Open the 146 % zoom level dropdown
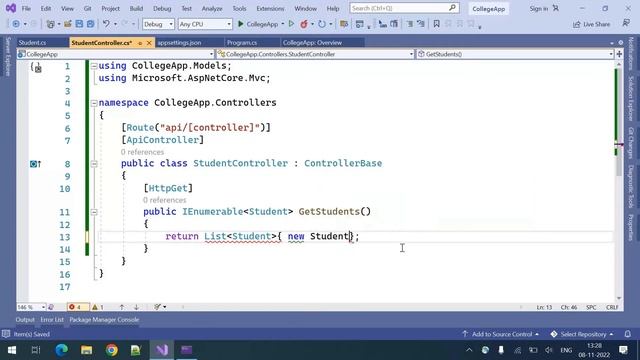This screenshot has width=640, height=360. [x=31, y=307]
